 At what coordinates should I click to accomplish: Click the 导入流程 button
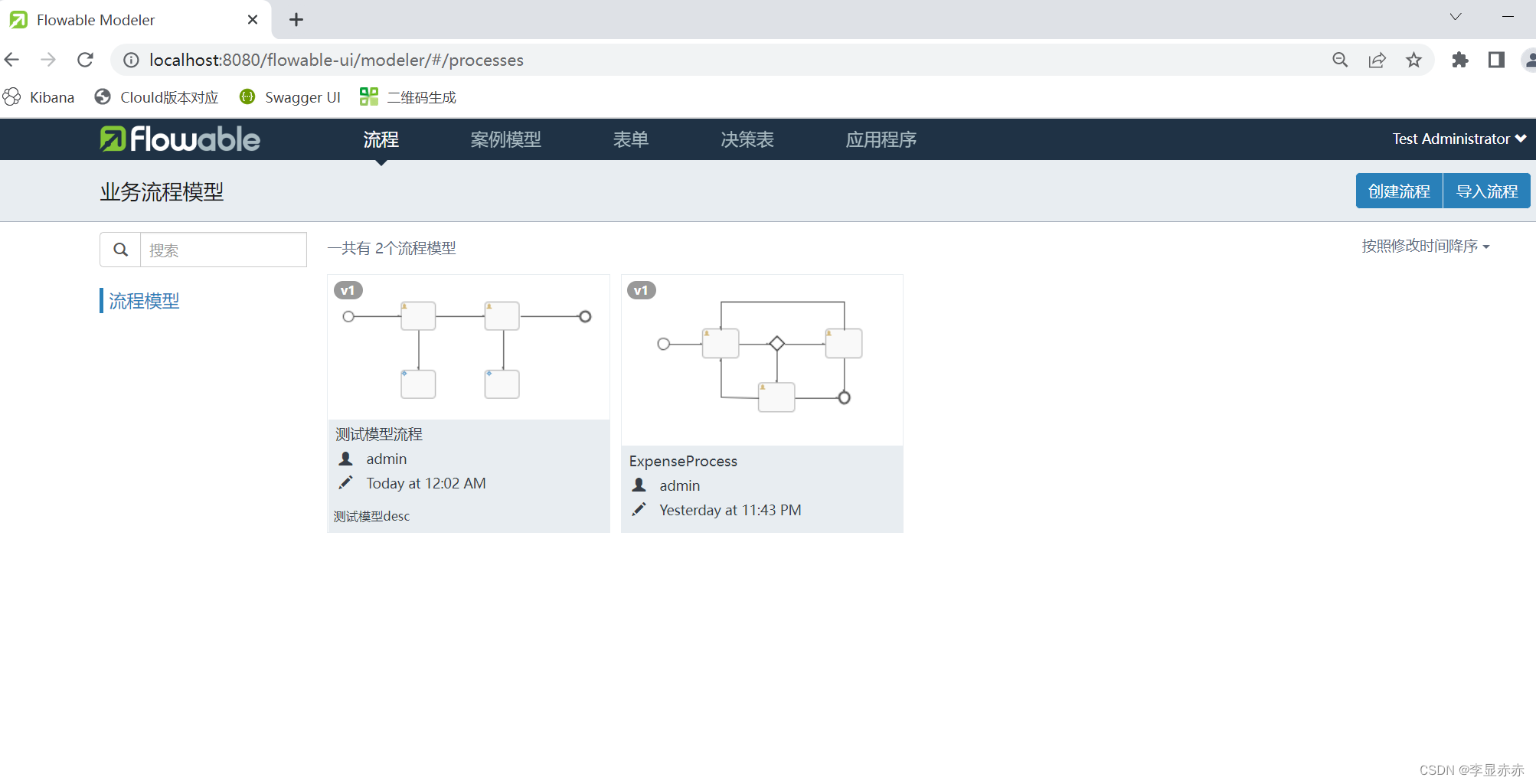tap(1486, 191)
